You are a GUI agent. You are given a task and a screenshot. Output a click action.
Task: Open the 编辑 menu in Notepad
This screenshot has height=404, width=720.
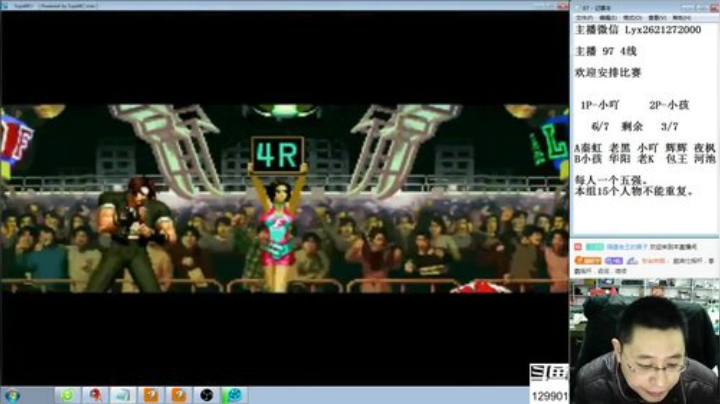click(608, 18)
